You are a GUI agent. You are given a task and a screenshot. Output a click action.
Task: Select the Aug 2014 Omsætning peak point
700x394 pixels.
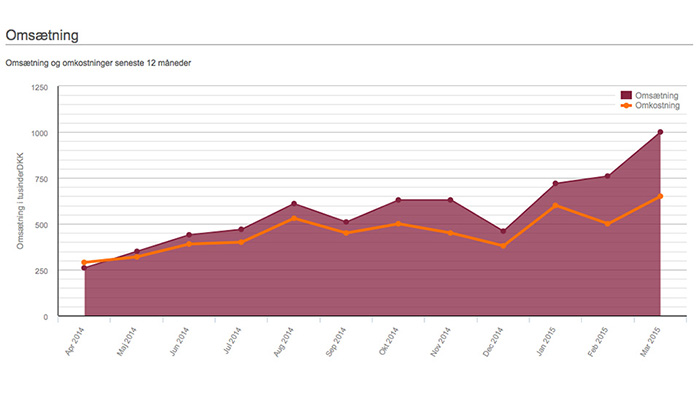(x=294, y=204)
